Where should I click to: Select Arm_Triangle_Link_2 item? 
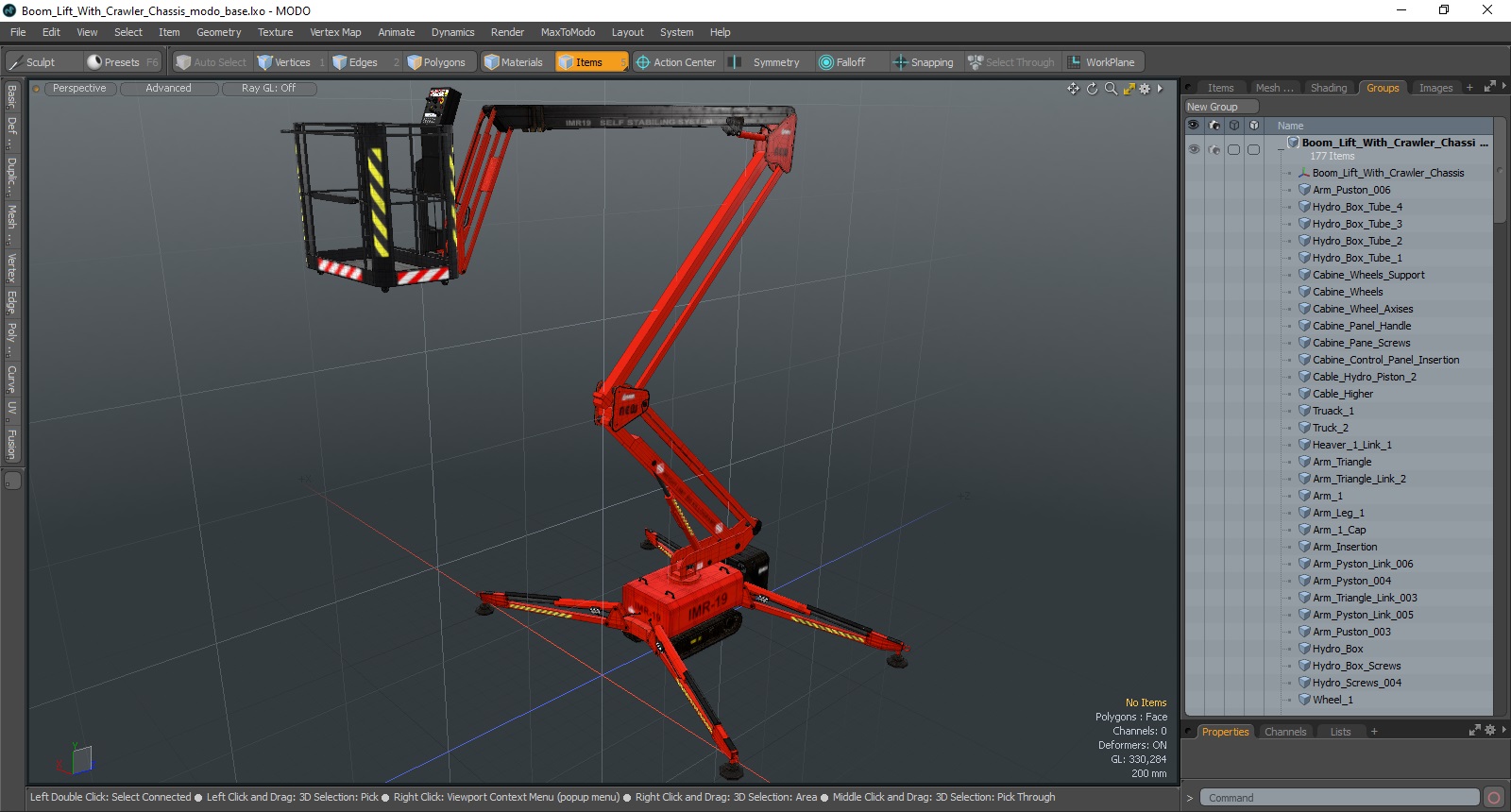point(1359,479)
